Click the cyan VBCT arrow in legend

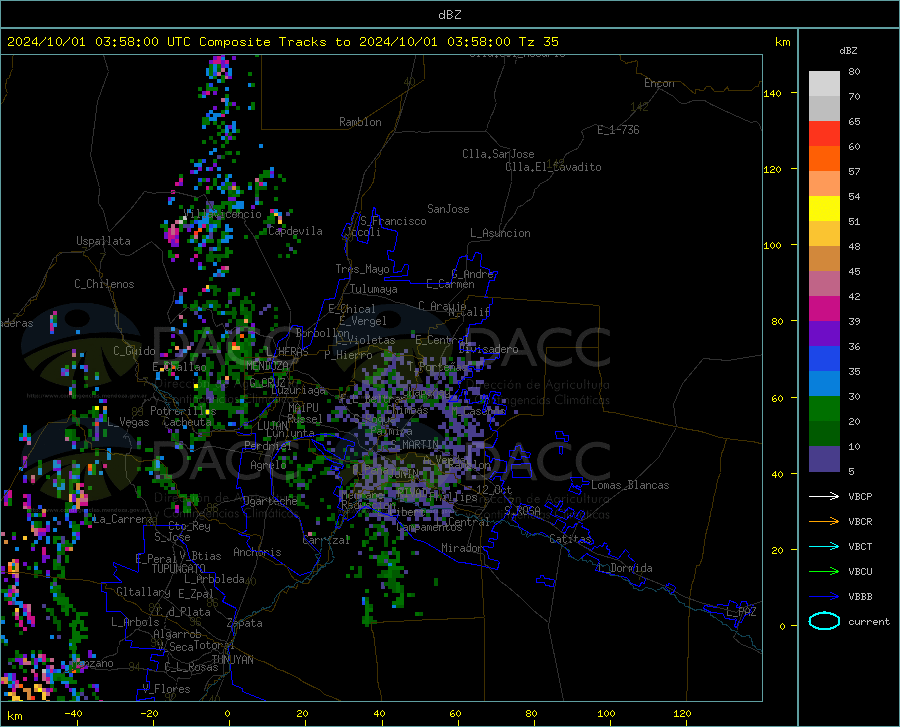tap(824, 546)
